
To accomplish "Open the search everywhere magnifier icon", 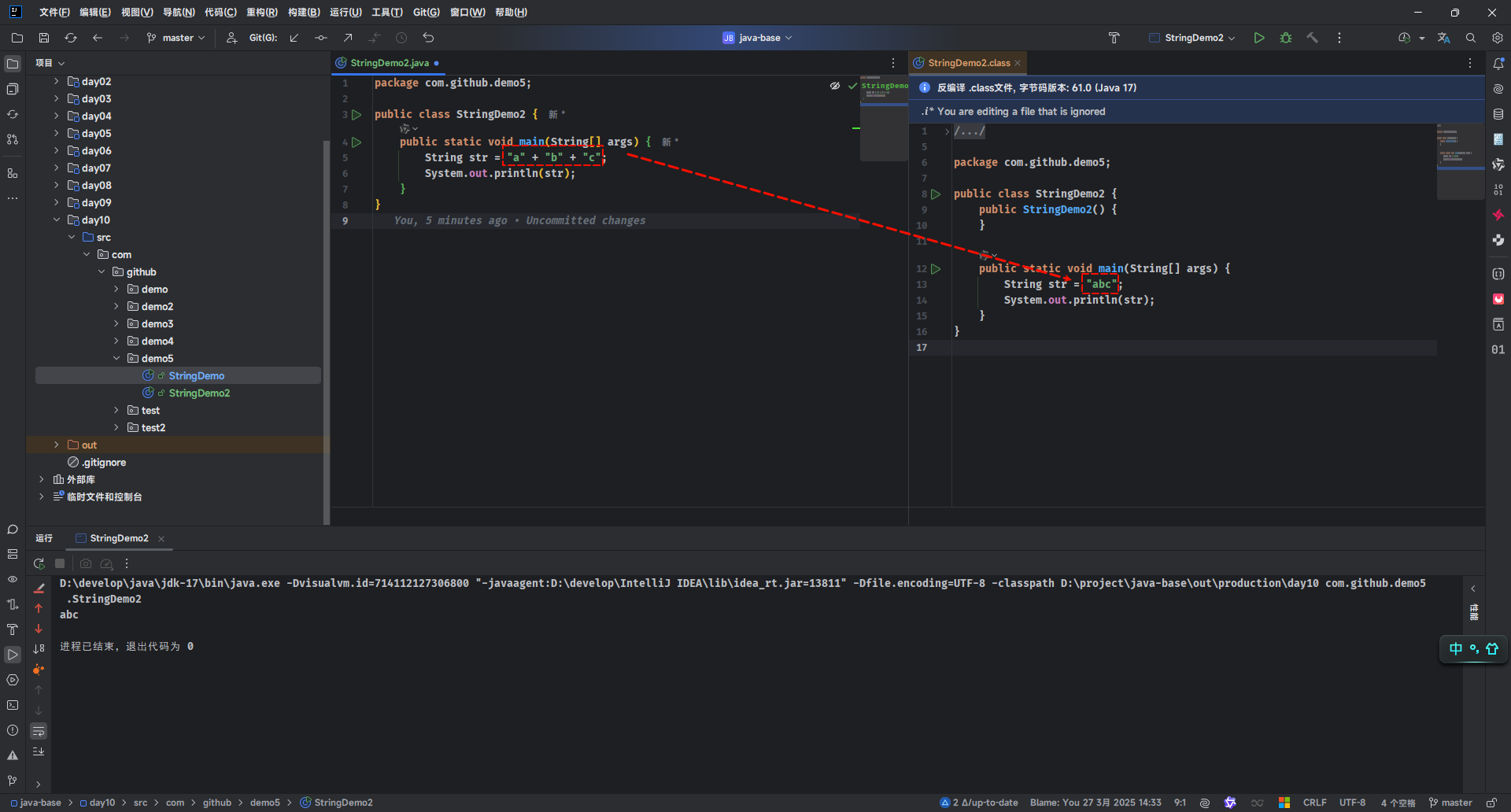I will [1470, 38].
